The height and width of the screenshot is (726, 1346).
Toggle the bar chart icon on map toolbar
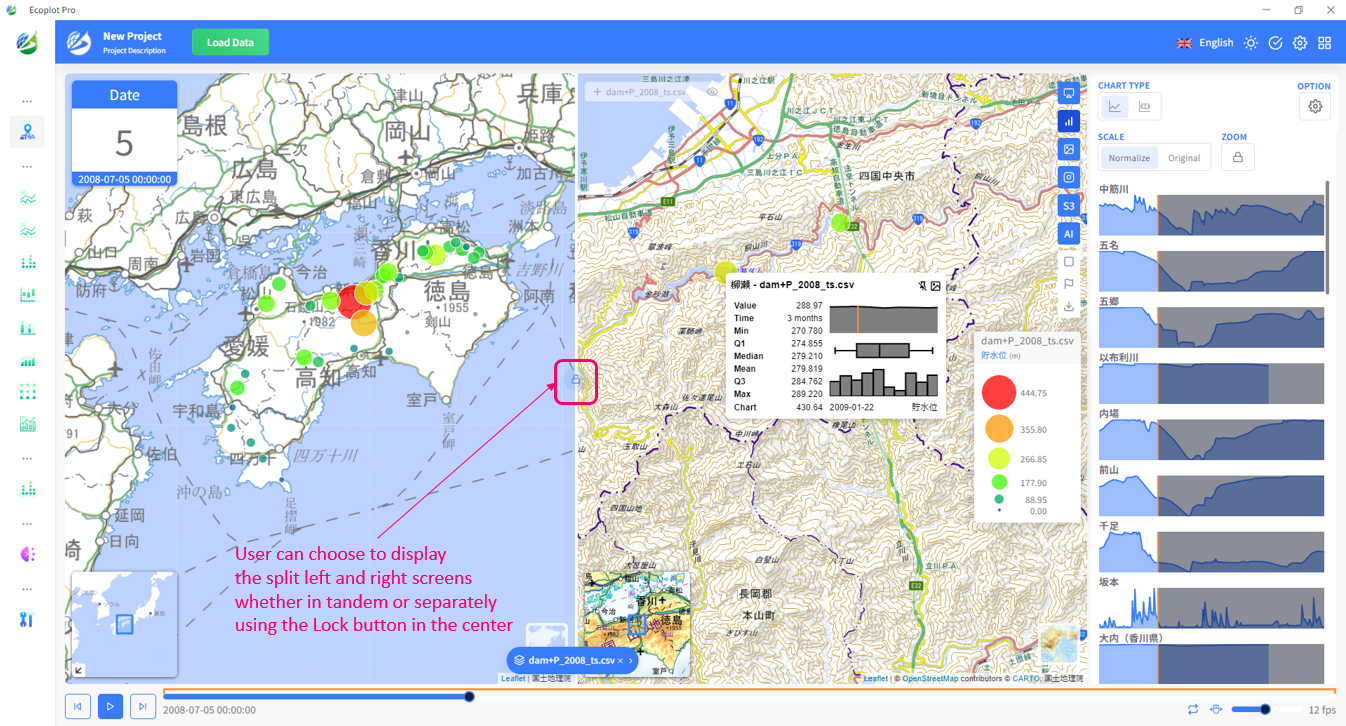(1069, 121)
